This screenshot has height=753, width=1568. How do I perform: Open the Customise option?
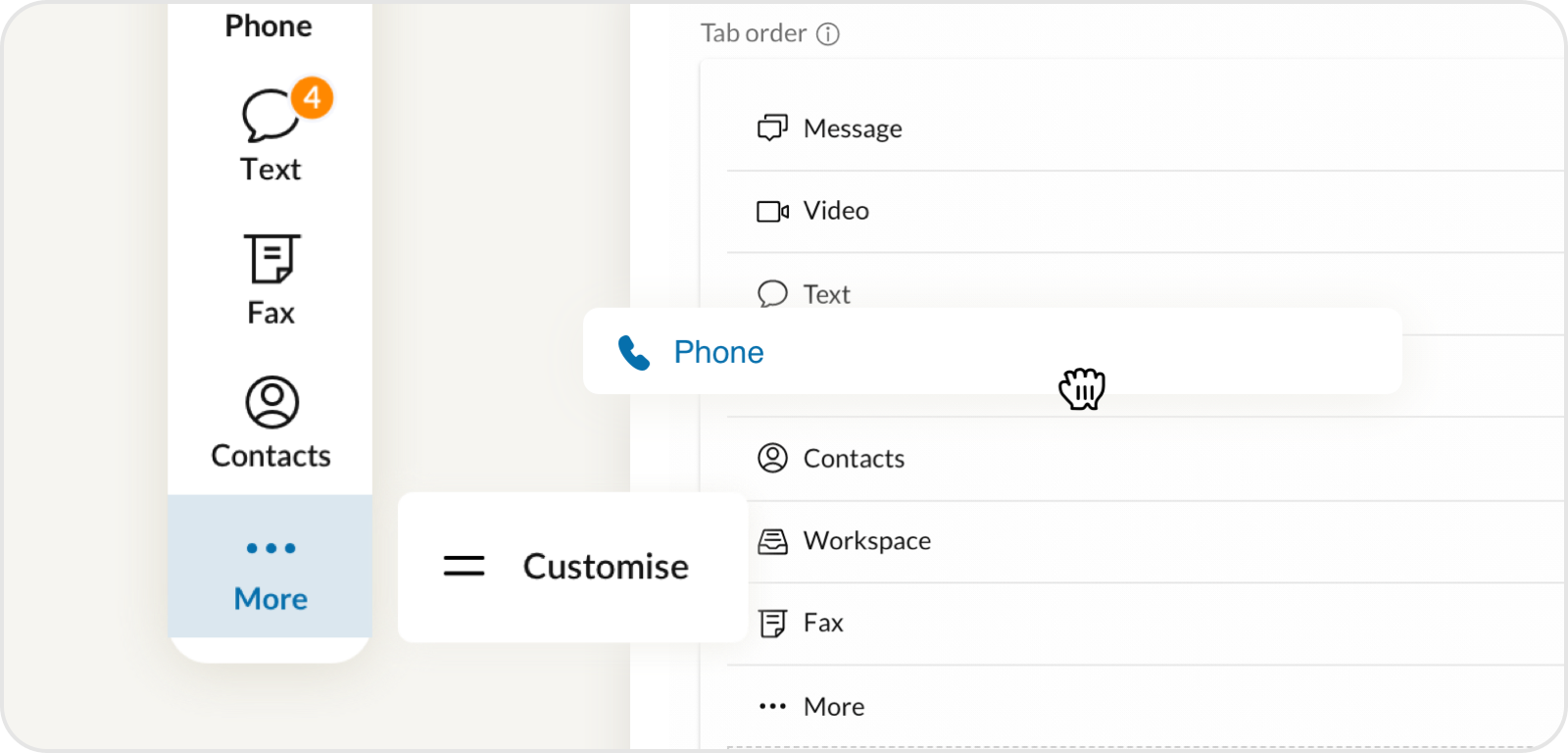click(x=605, y=566)
